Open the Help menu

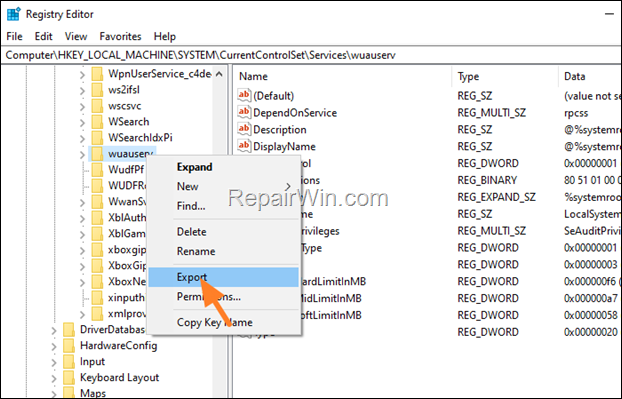pos(165,36)
